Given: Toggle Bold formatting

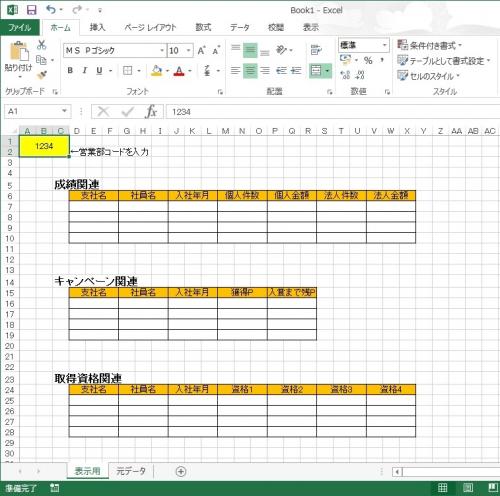Looking at the screenshot, I should click(70, 70).
